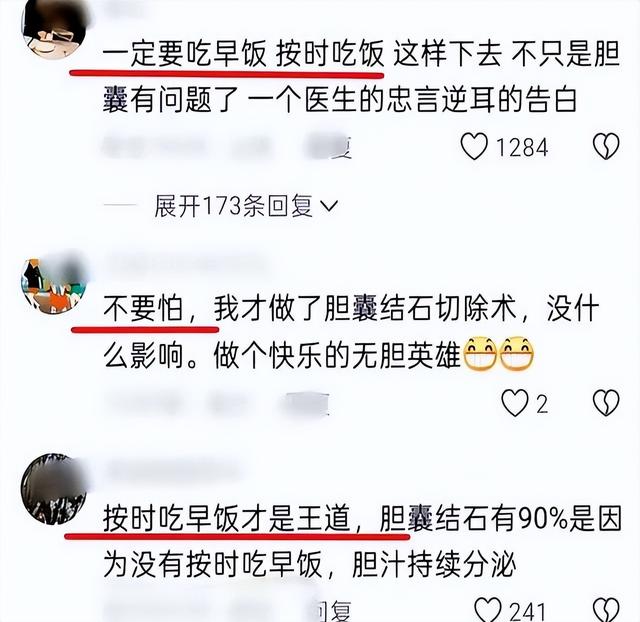This screenshot has width=640, height=622.
Task: Like the comment with 241 likes
Action: [488, 610]
